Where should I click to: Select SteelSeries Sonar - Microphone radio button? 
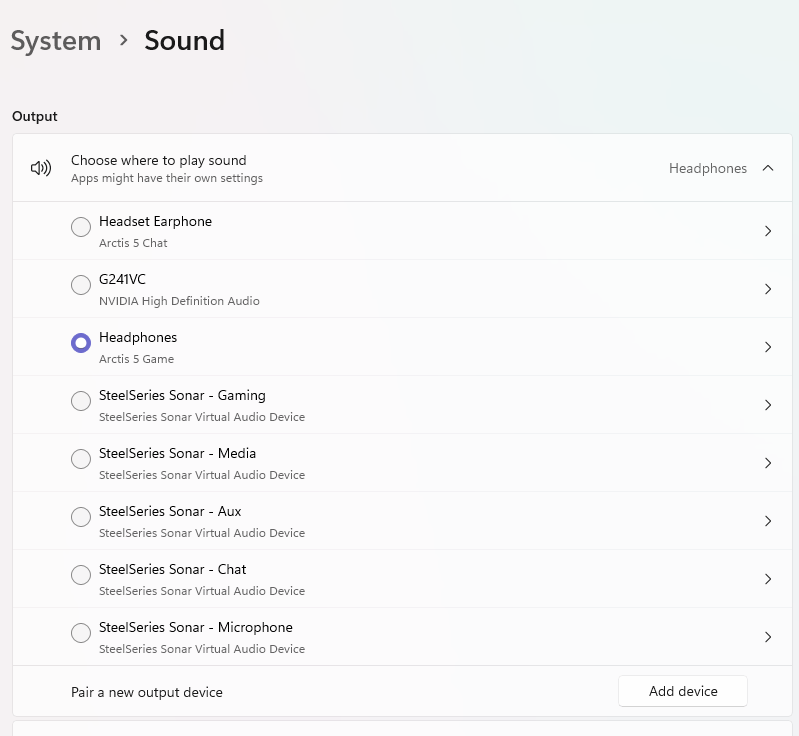(81, 634)
